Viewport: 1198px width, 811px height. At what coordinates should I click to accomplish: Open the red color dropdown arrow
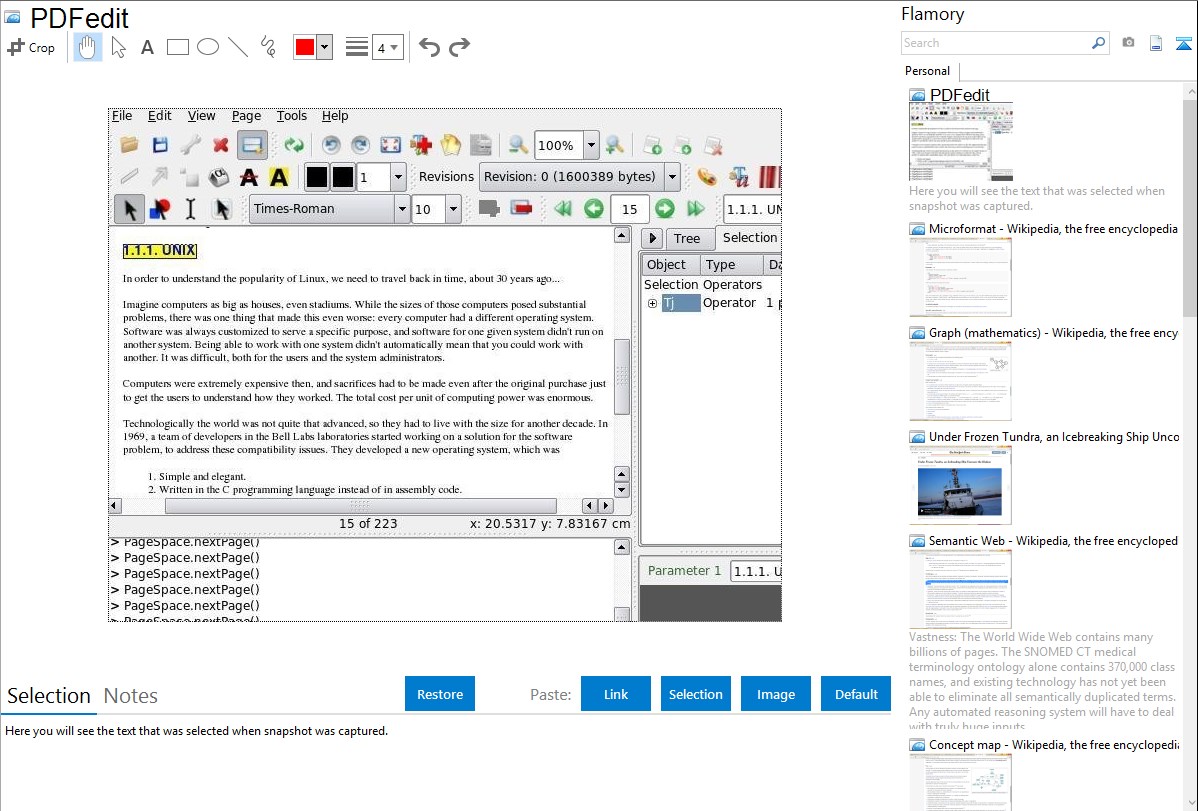tap(325, 47)
